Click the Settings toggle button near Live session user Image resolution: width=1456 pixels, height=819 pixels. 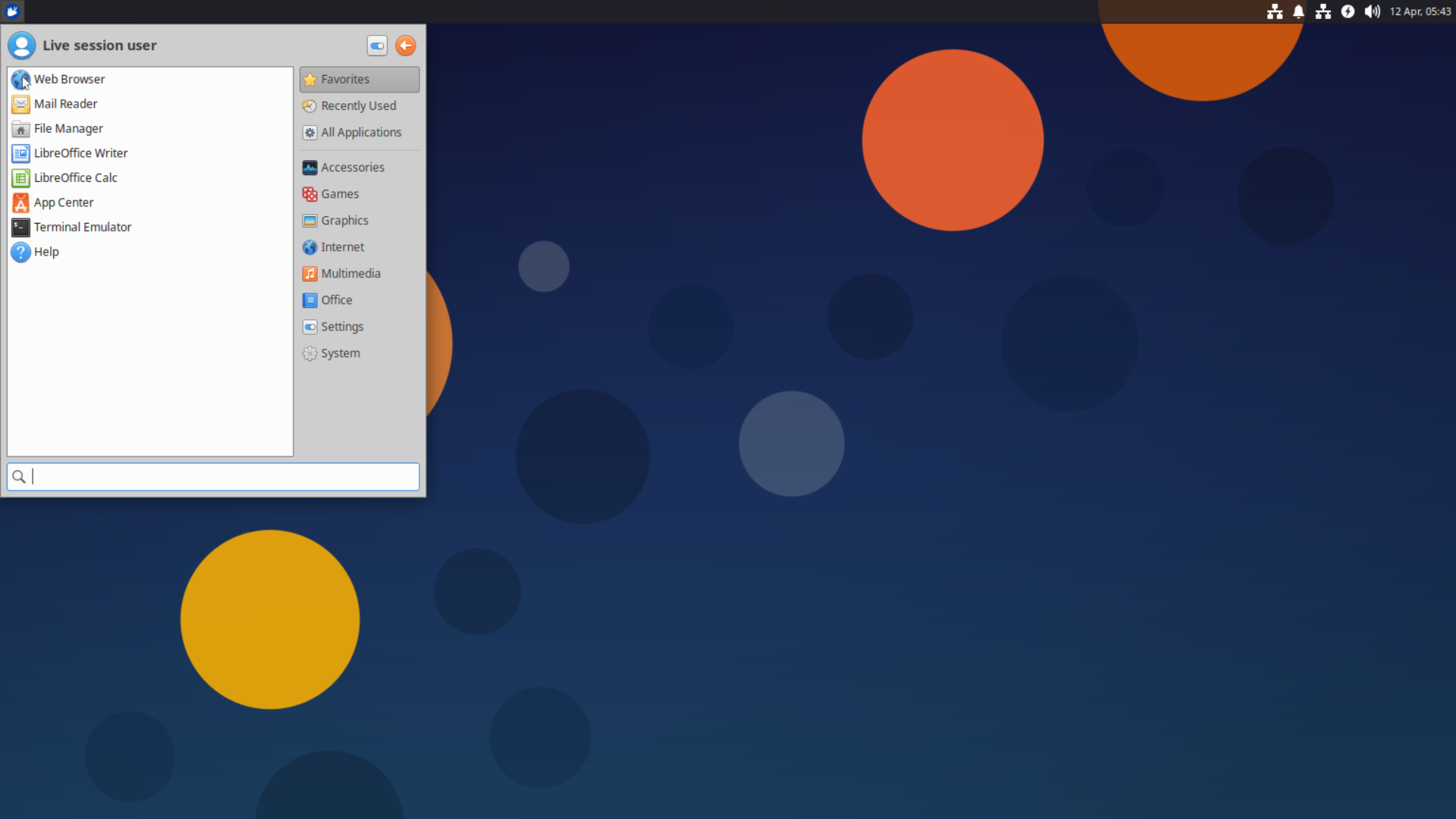click(x=377, y=45)
